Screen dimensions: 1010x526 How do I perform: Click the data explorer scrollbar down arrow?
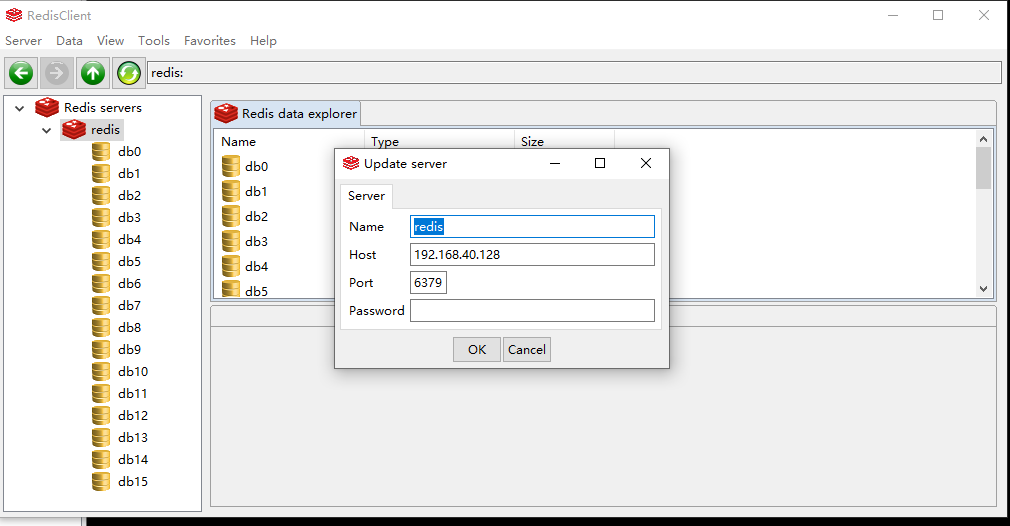tap(983, 289)
